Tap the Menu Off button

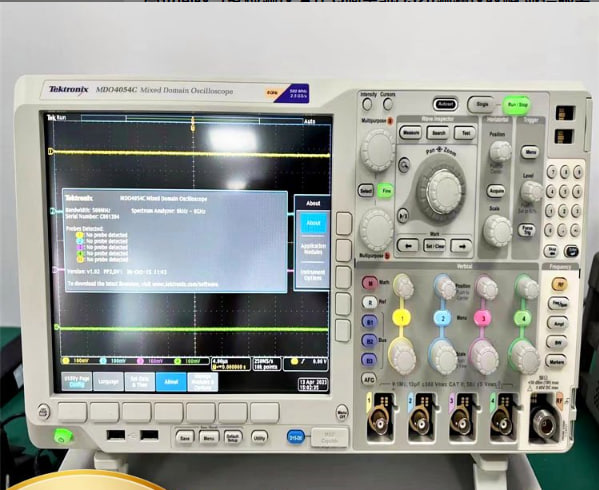(342, 413)
